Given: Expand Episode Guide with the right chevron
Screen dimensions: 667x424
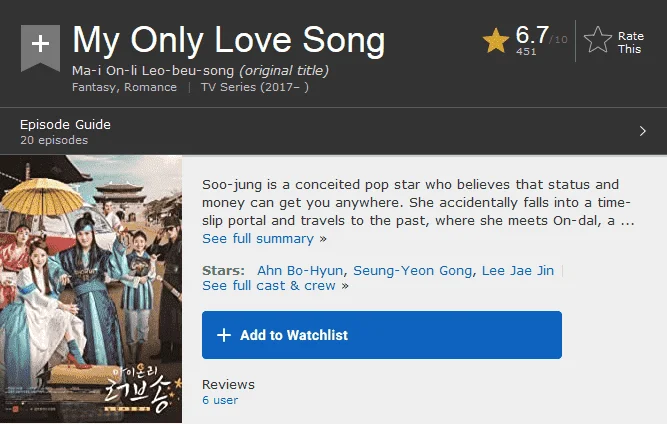Looking at the screenshot, I should 643,131.
